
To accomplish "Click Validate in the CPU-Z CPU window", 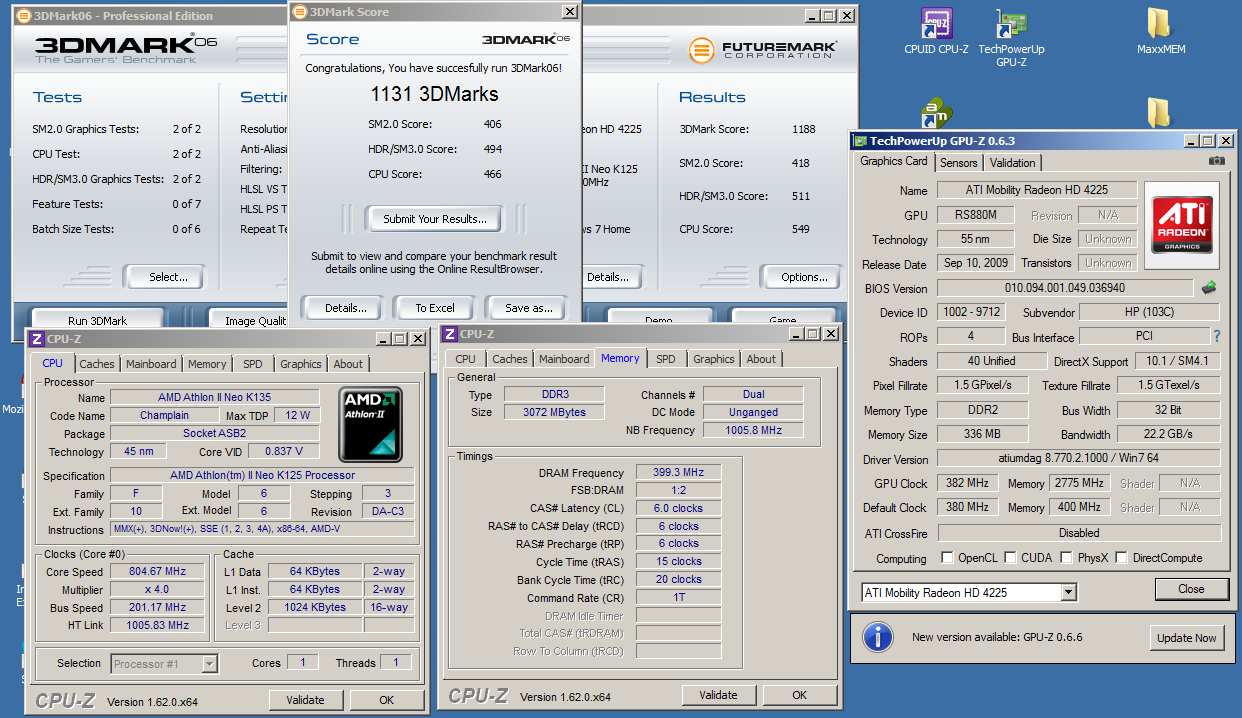I will [x=306, y=700].
